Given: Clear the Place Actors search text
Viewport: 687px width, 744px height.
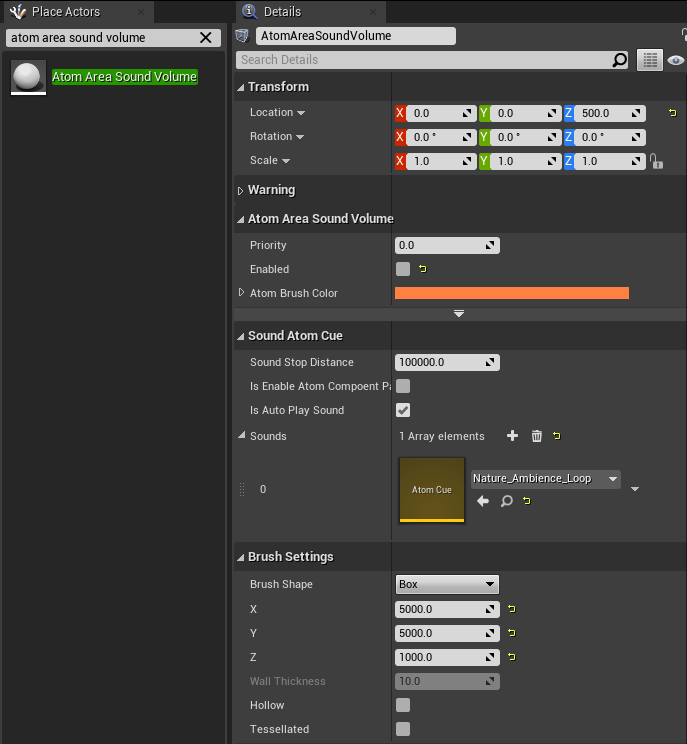Looking at the screenshot, I should 205,37.
